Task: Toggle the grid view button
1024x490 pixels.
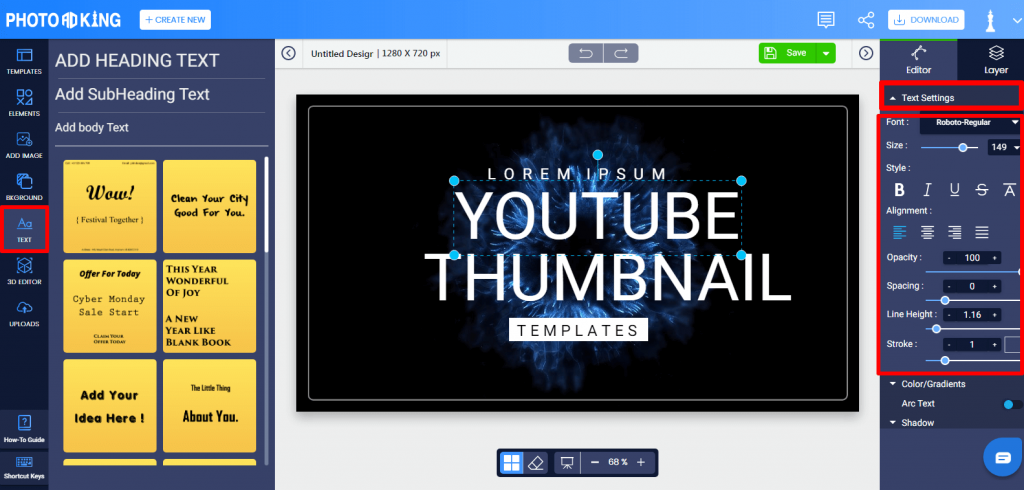Action: point(511,463)
